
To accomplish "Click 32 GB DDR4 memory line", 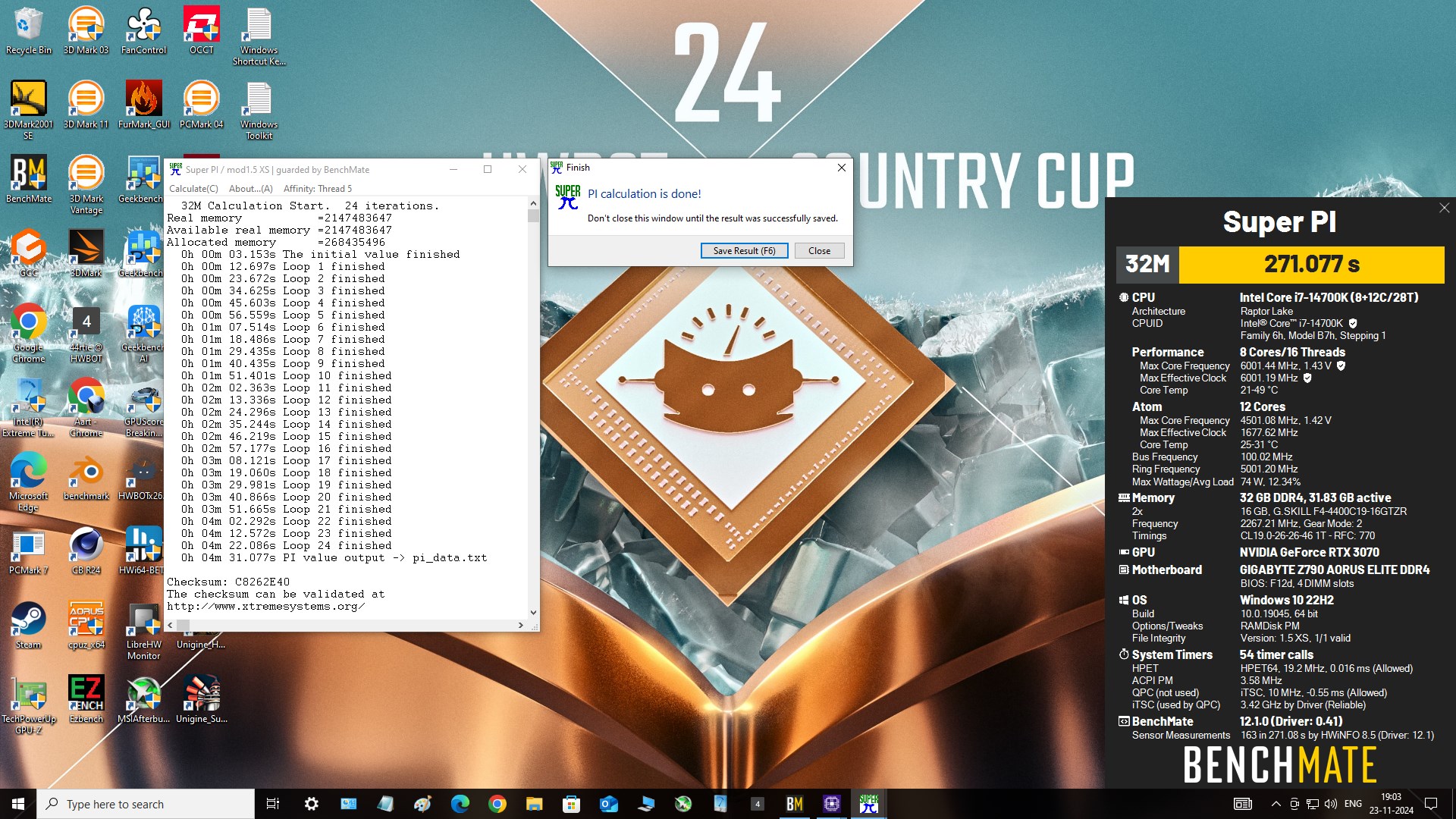I will [x=1315, y=497].
